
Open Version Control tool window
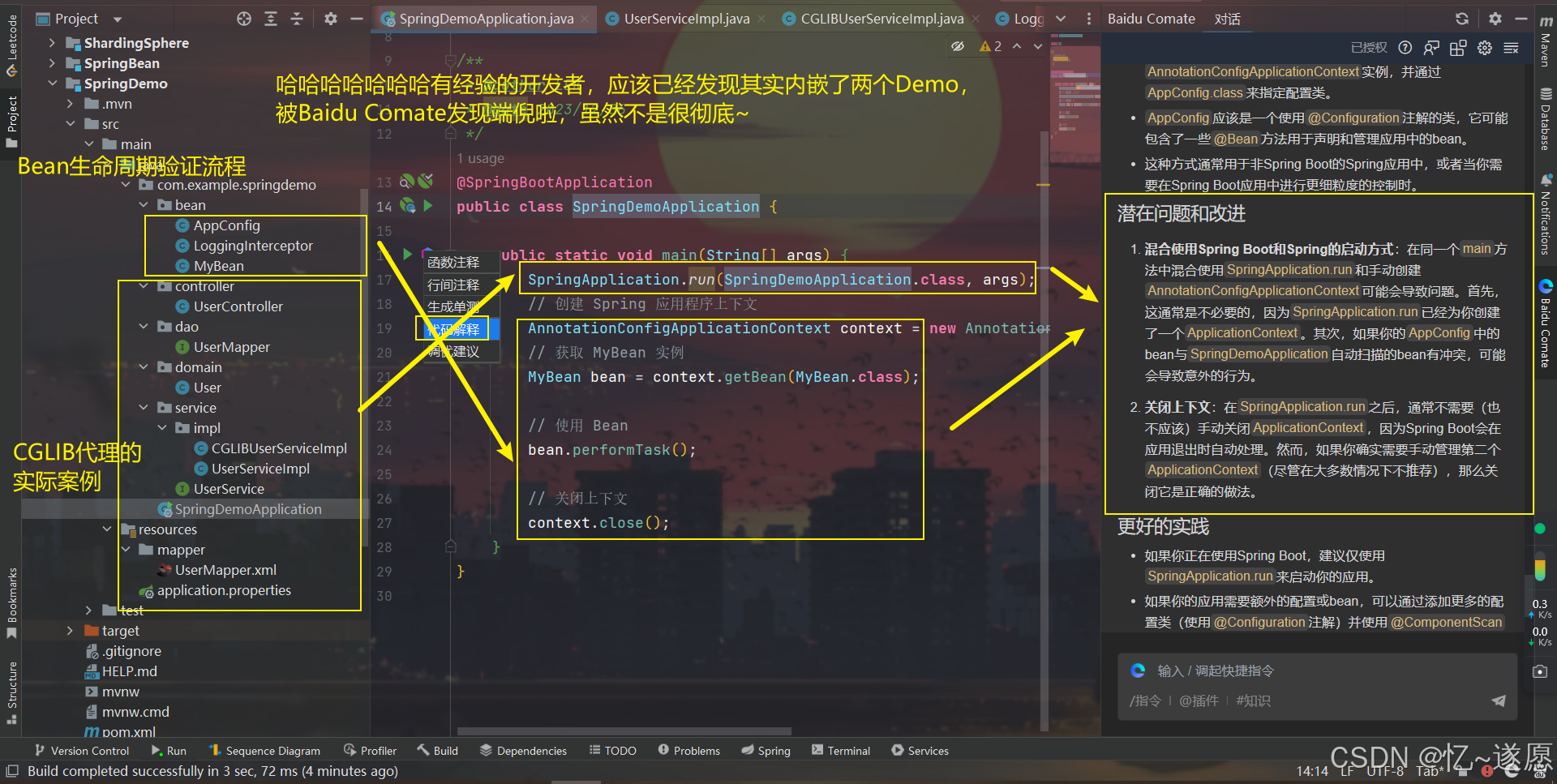click(x=82, y=751)
